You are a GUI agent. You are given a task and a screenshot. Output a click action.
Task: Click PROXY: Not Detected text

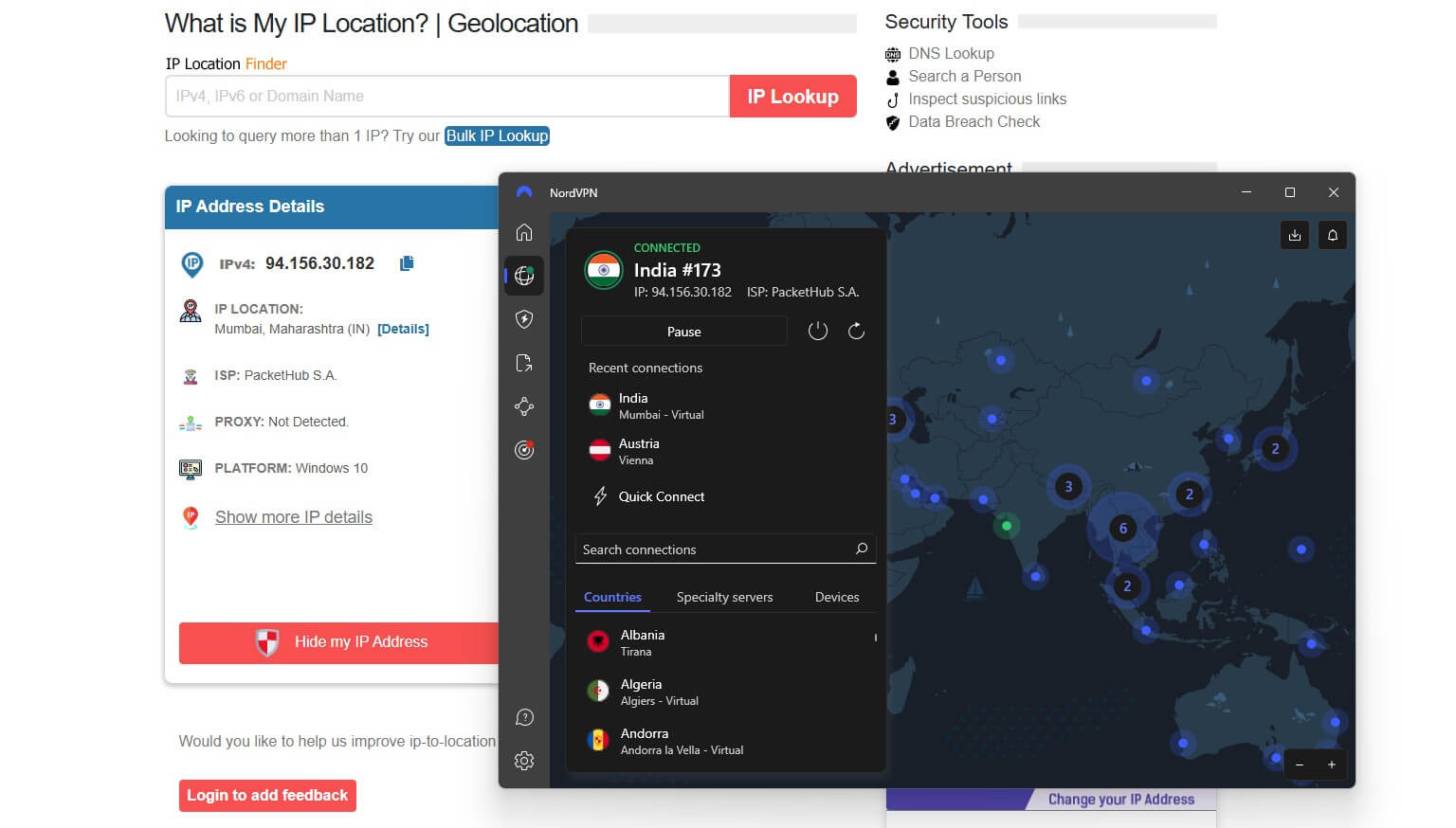coord(282,422)
